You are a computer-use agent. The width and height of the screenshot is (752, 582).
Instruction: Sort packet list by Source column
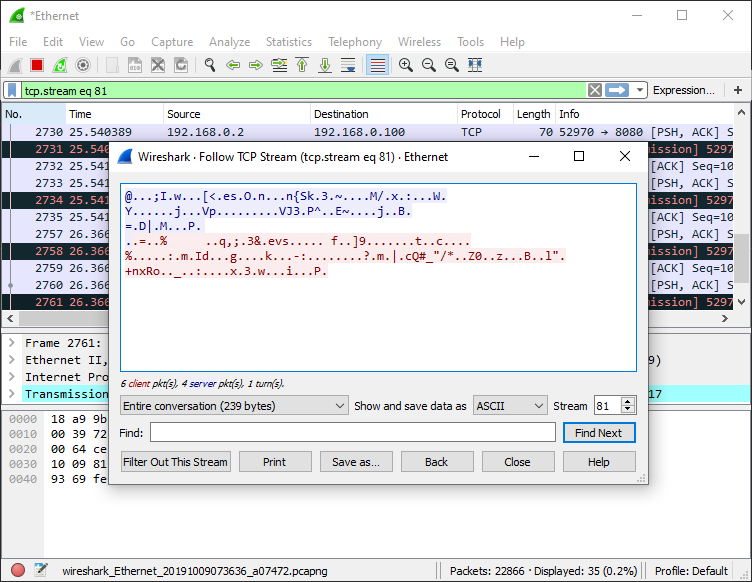(236, 114)
